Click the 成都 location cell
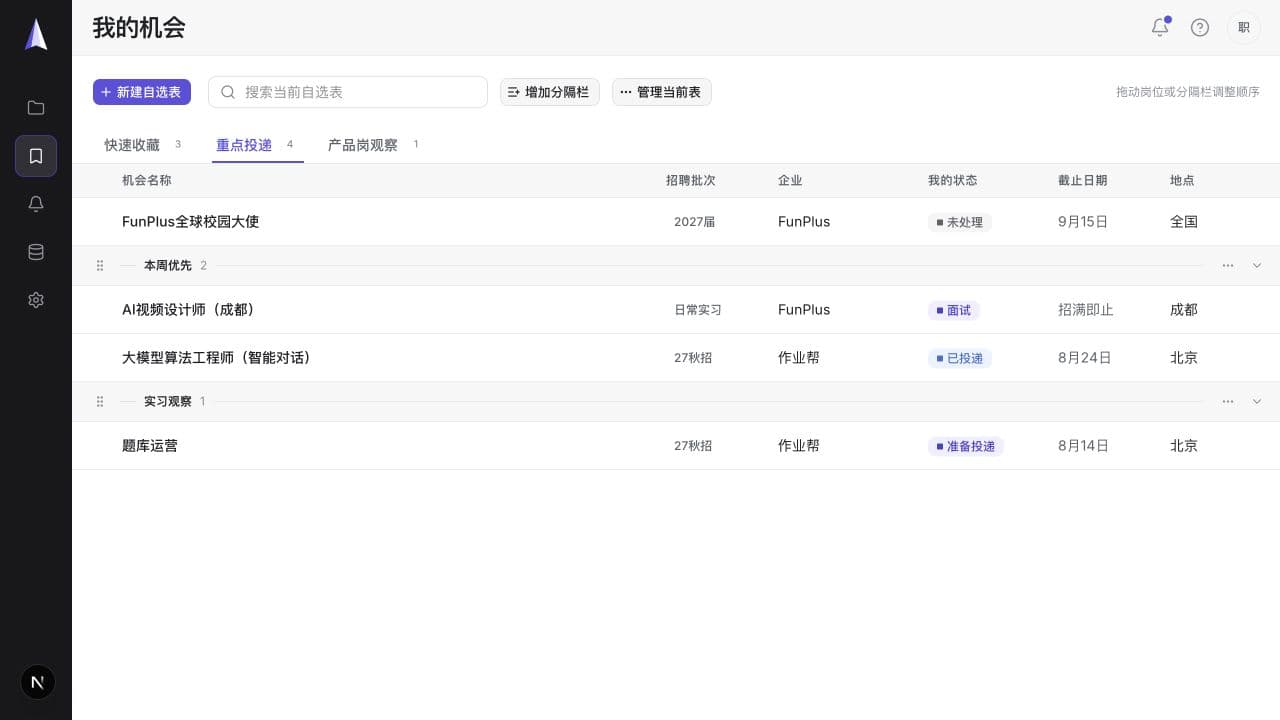Viewport: 1280px width, 720px height. pos(1184,310)
